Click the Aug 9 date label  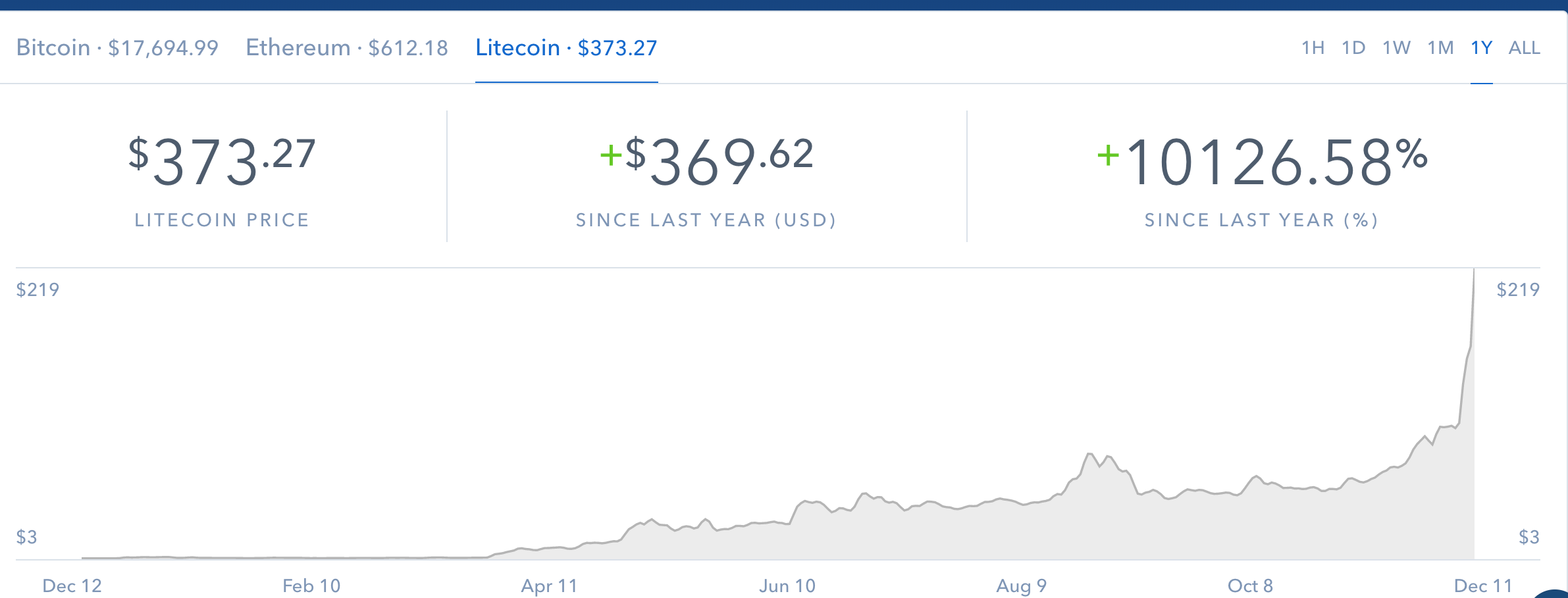[x=1021, y=586]
